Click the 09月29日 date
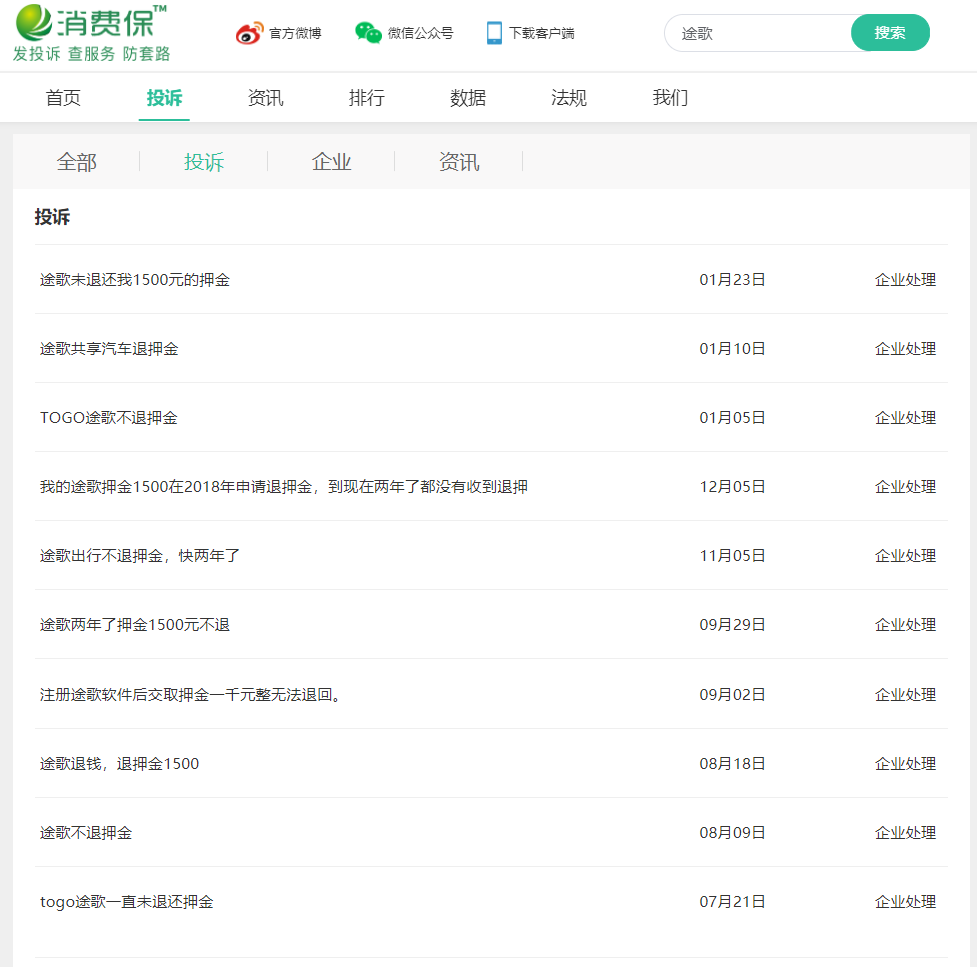 tap(732, 625)
